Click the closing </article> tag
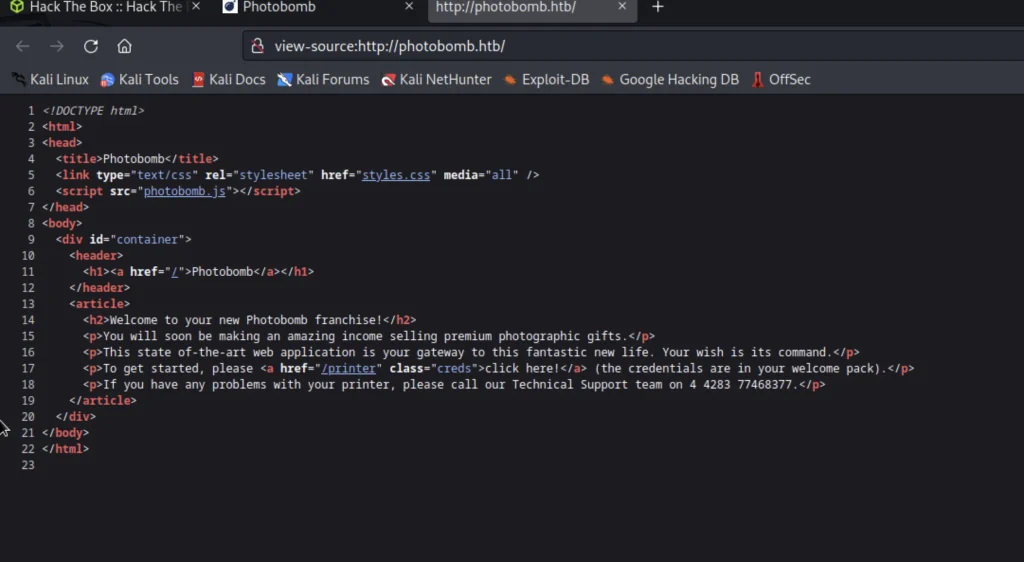Image resolution: width=1024 pixels, height=562 pixels. point(103,401)
